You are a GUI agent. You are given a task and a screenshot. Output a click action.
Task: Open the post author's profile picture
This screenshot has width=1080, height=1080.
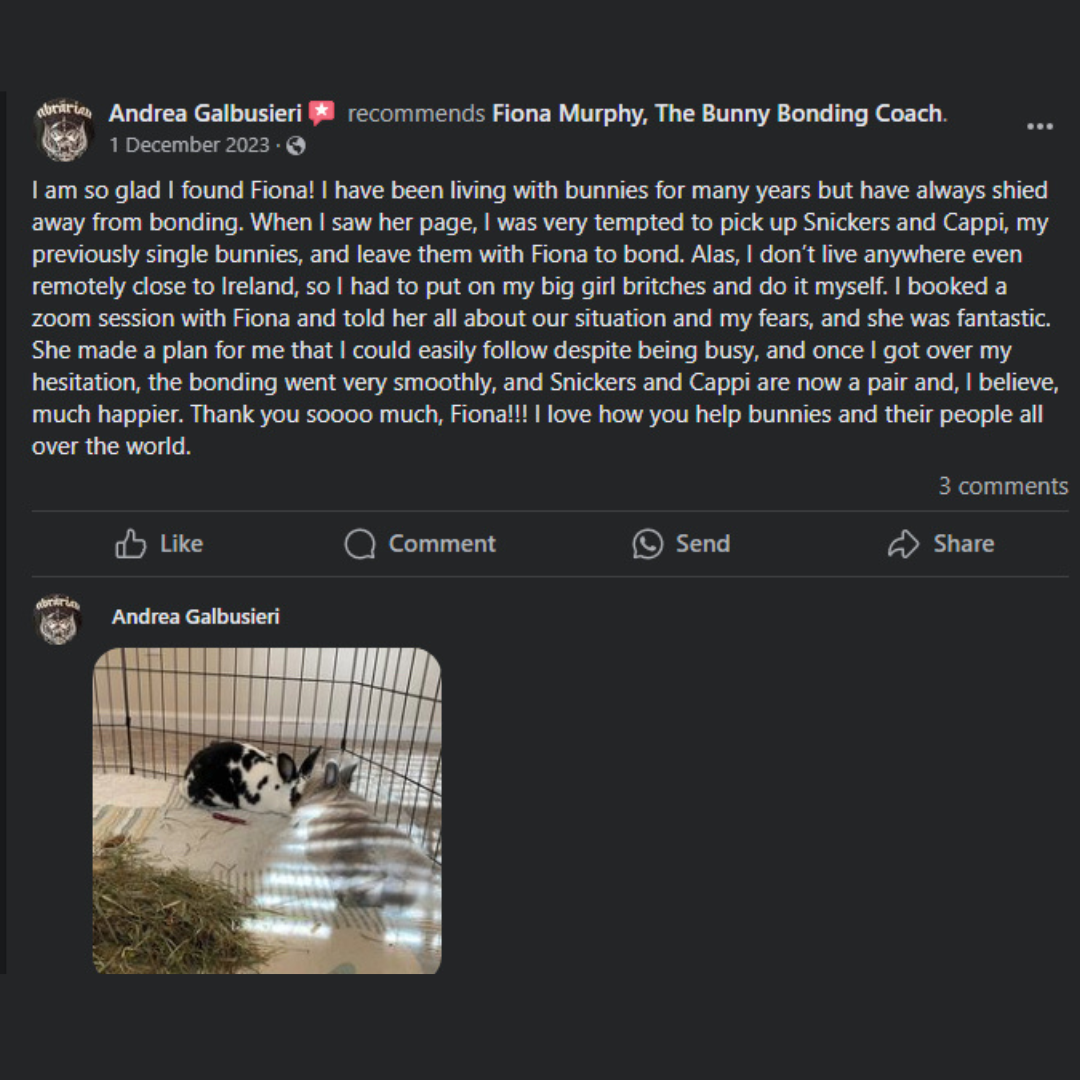(x=64, y=130)
